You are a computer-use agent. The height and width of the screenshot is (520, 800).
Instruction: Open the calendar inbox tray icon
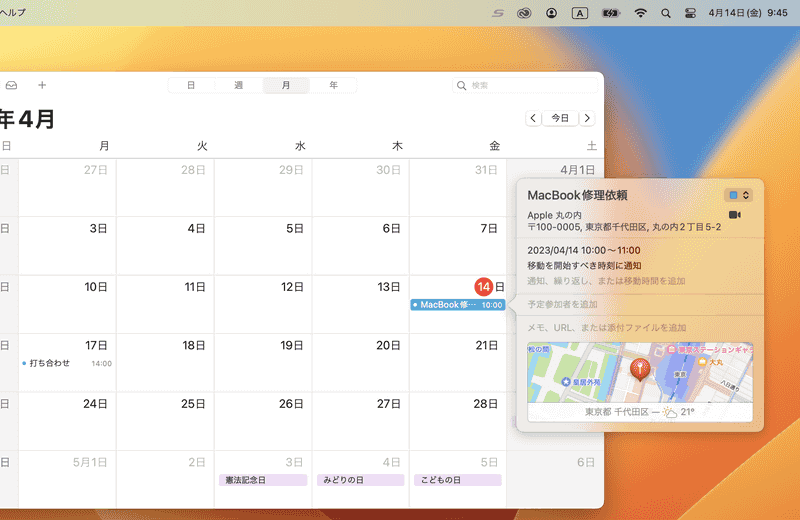11,85
